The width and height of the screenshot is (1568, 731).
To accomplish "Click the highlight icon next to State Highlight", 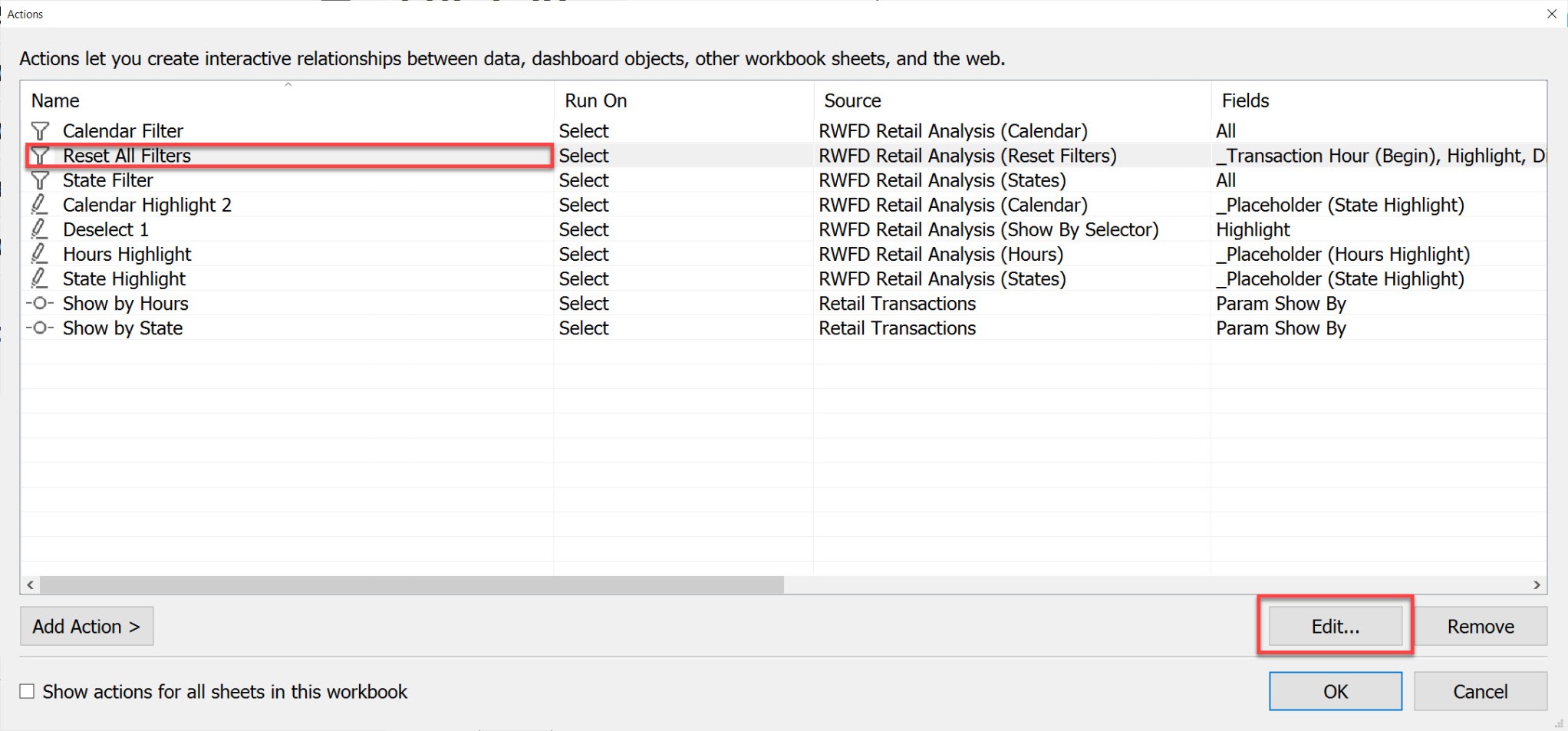I will click(x=40, y=278).
